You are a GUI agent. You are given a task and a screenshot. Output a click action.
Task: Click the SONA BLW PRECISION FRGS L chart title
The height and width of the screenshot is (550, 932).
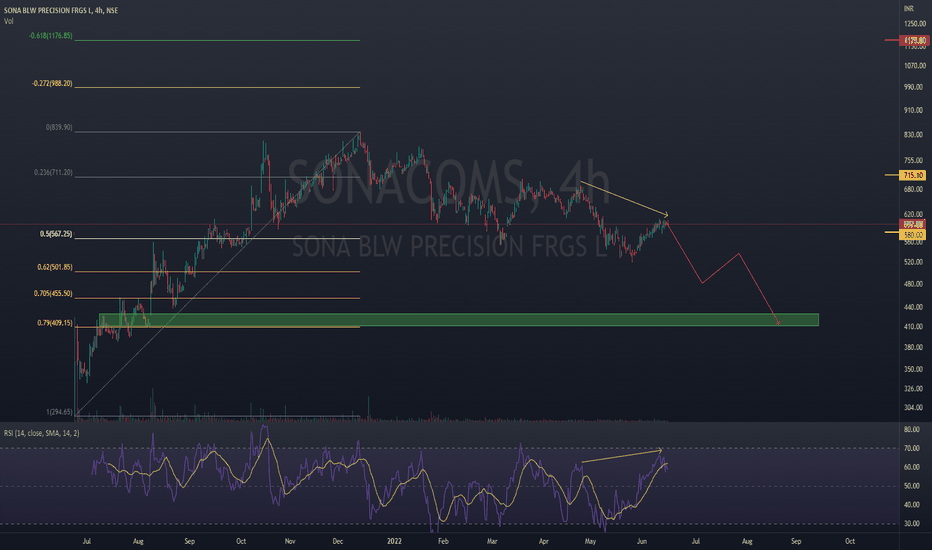(x=61, y=10)
